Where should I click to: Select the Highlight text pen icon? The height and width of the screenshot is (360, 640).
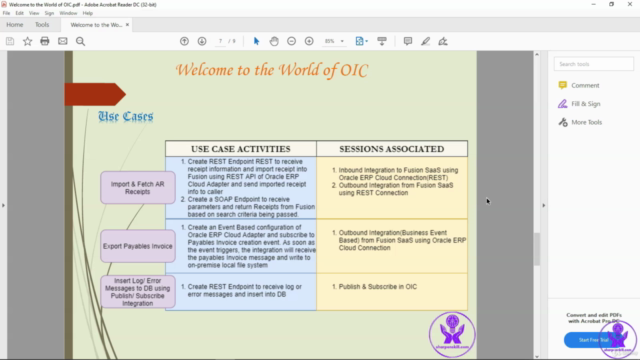pos(425,41)
